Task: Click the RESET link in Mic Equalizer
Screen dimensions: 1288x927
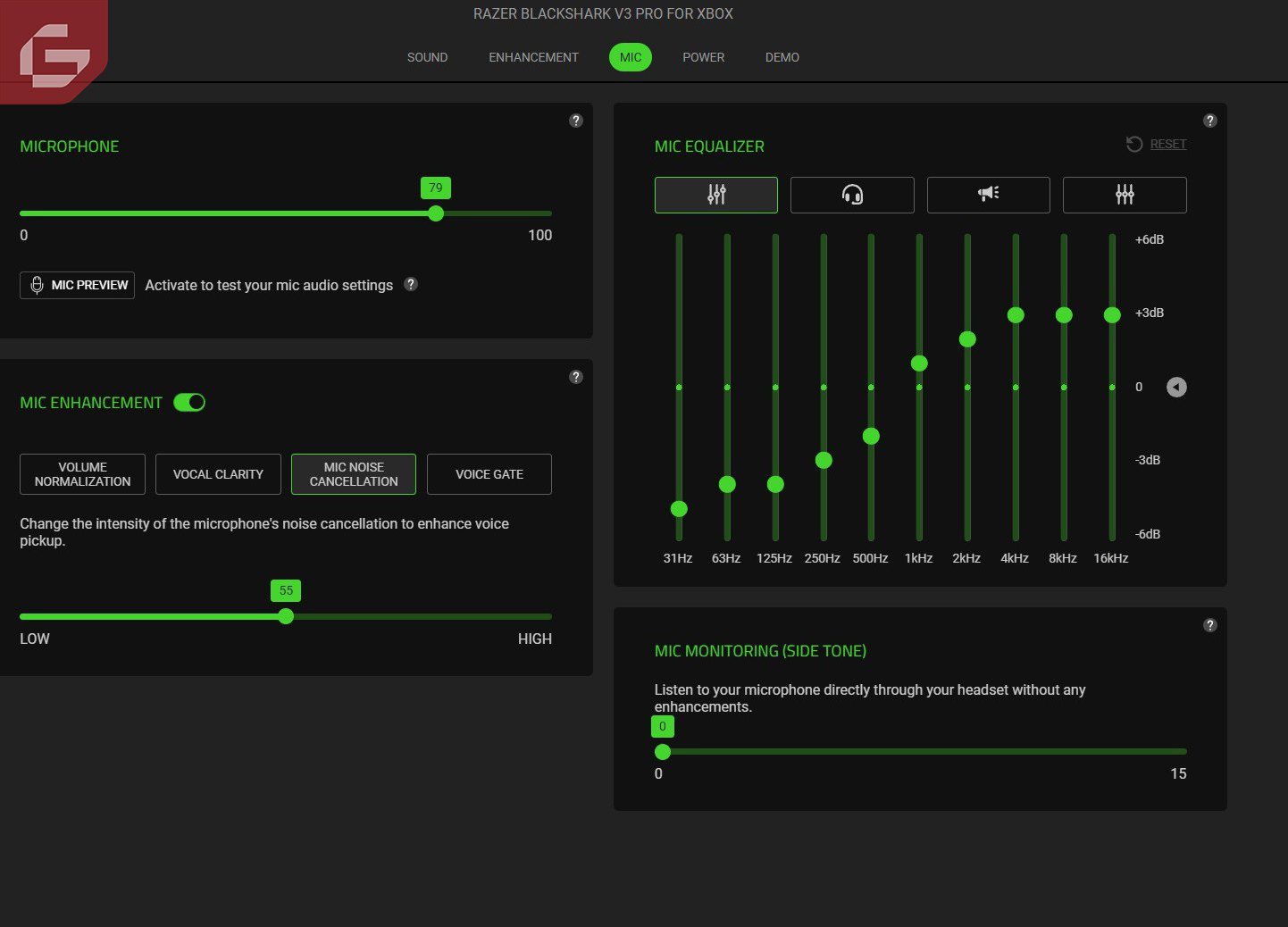Action: [x=1168, y=144]
